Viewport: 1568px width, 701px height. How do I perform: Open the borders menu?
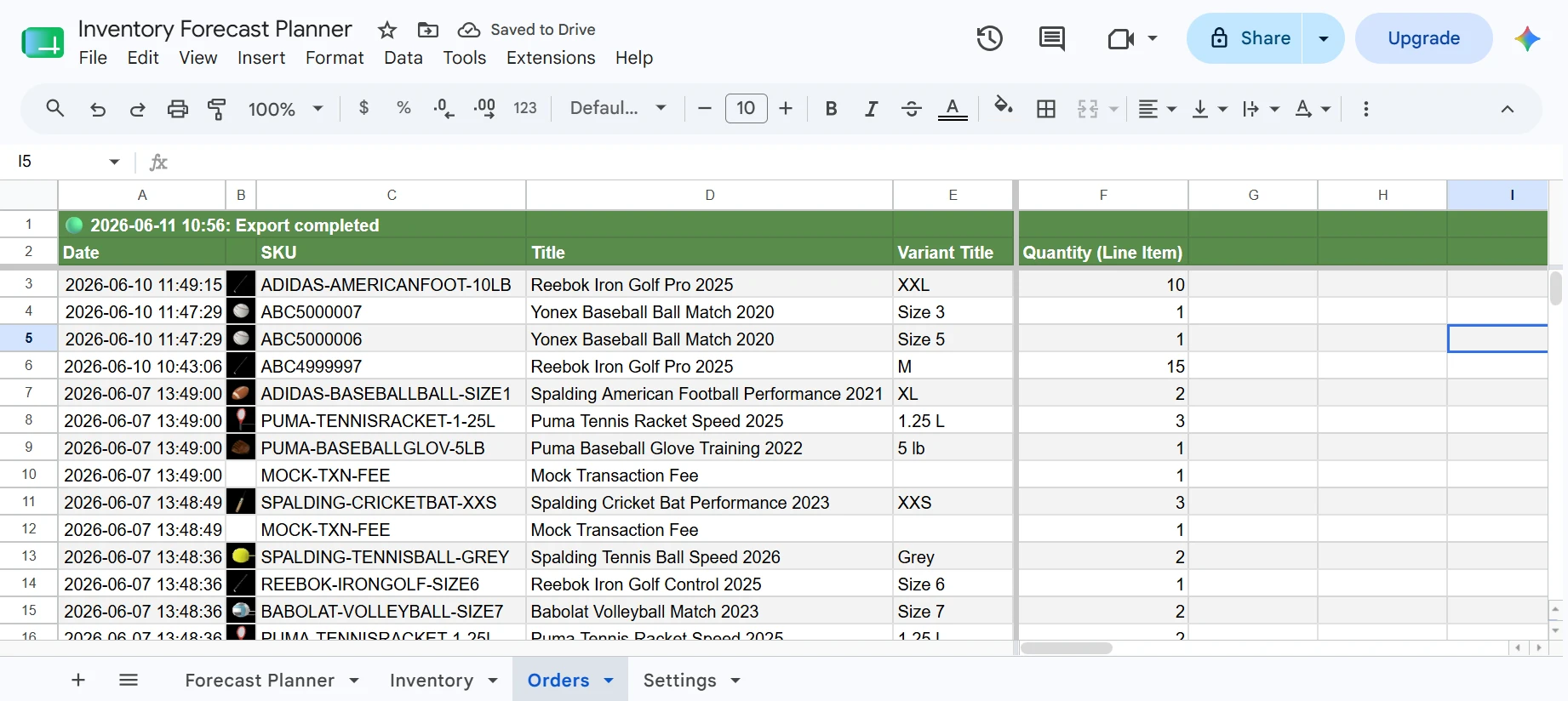point(1046,109)
